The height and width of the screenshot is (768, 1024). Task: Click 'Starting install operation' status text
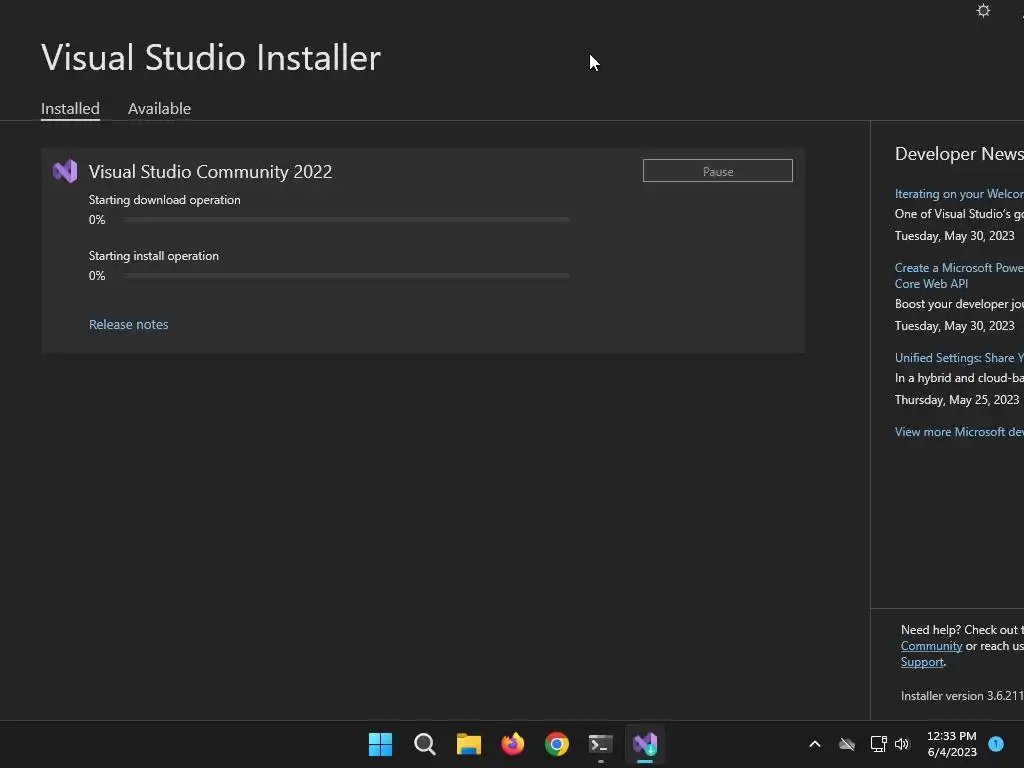153,256
